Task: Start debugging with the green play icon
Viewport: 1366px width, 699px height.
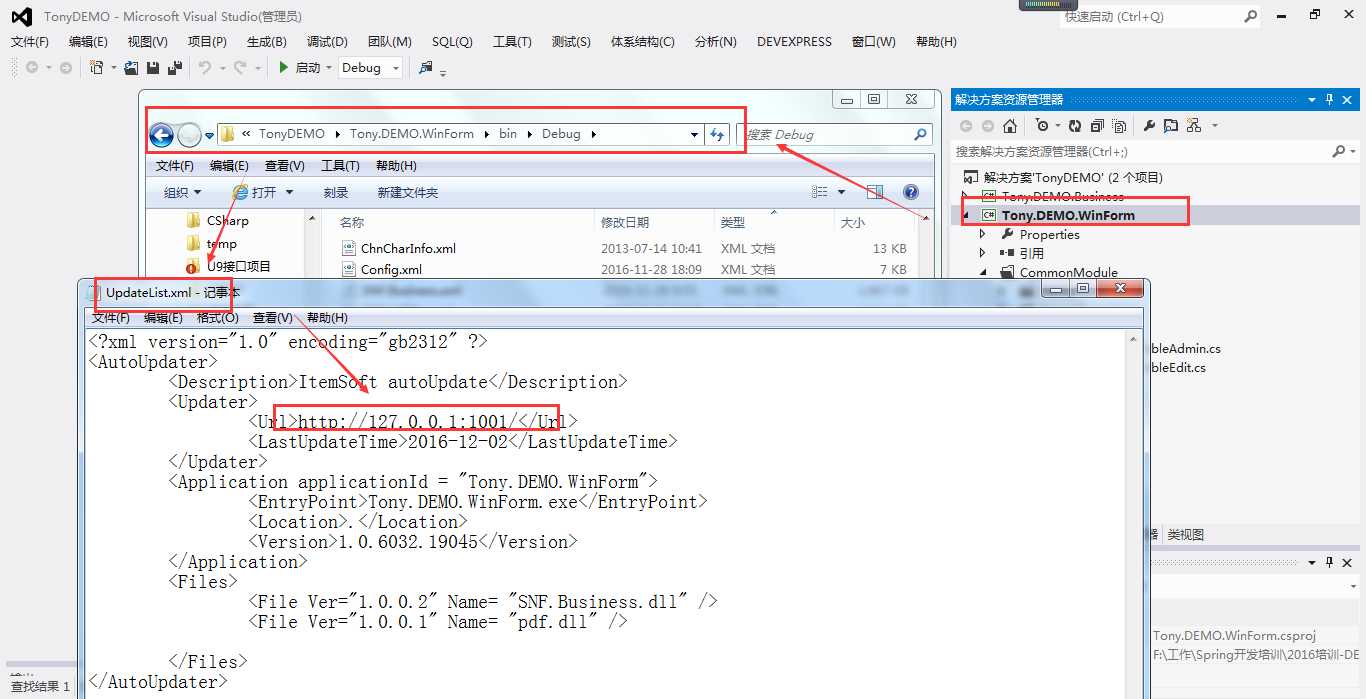Action: [284, 68]
